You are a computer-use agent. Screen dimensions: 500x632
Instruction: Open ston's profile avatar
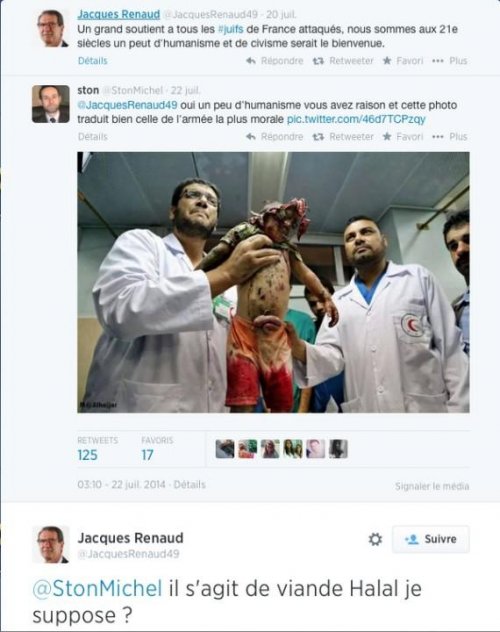coord(51,104)
